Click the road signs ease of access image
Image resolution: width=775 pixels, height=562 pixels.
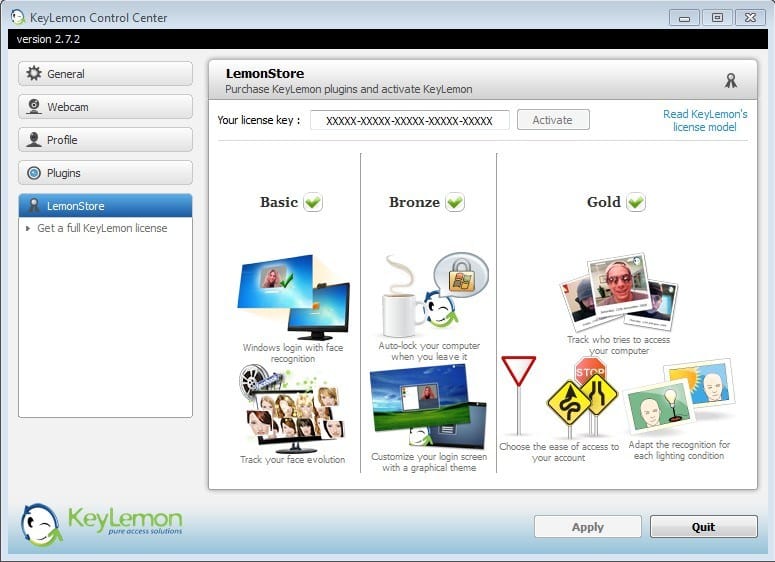click(560, 397)
